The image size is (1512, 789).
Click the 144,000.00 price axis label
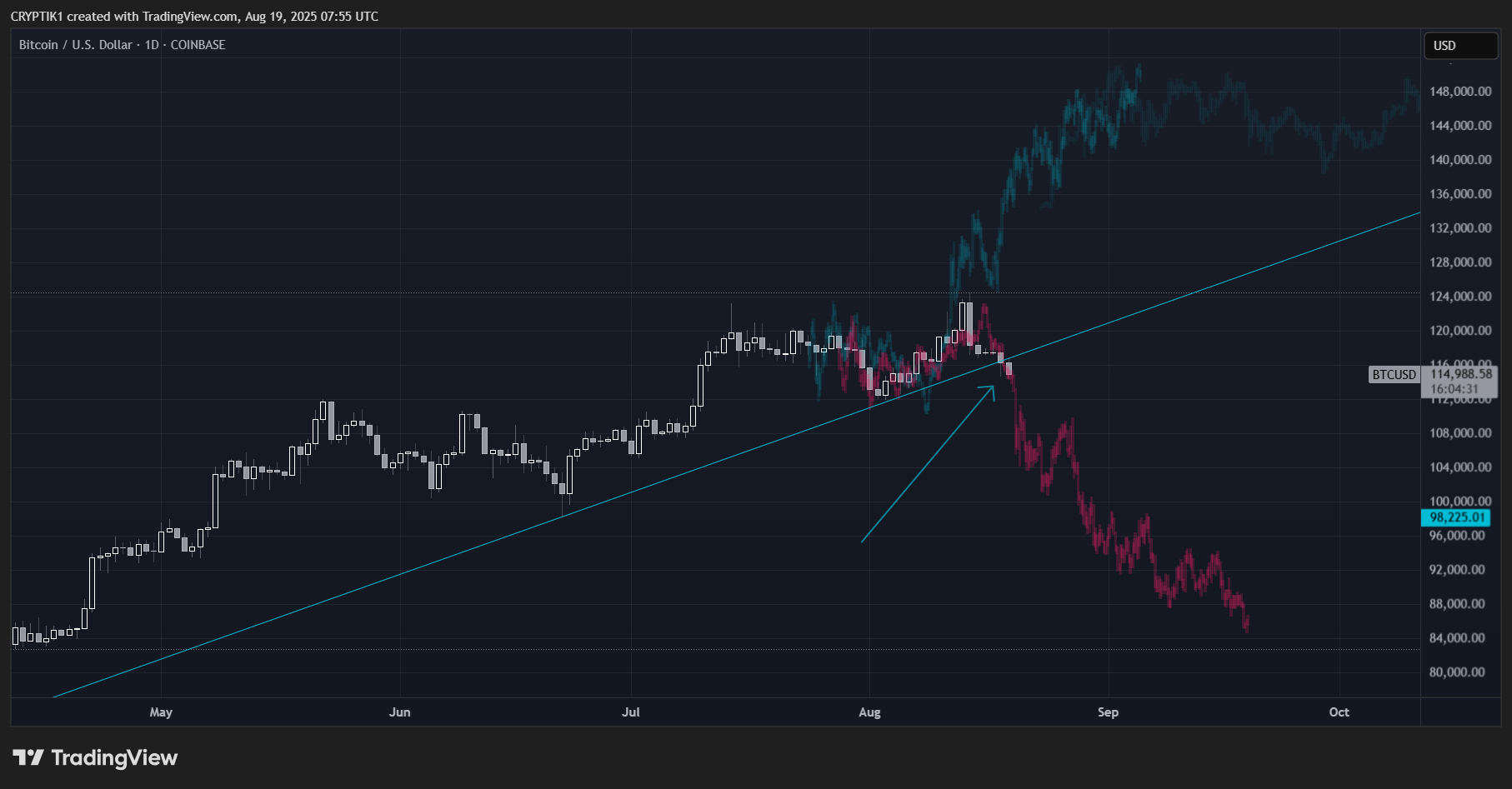pos(1460,126)
